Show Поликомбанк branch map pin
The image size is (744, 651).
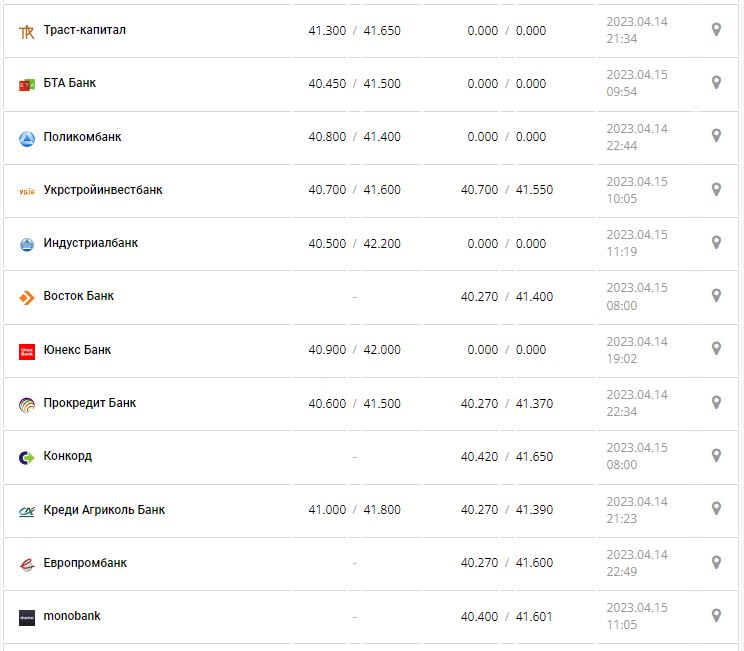click(x=716, y=136)
